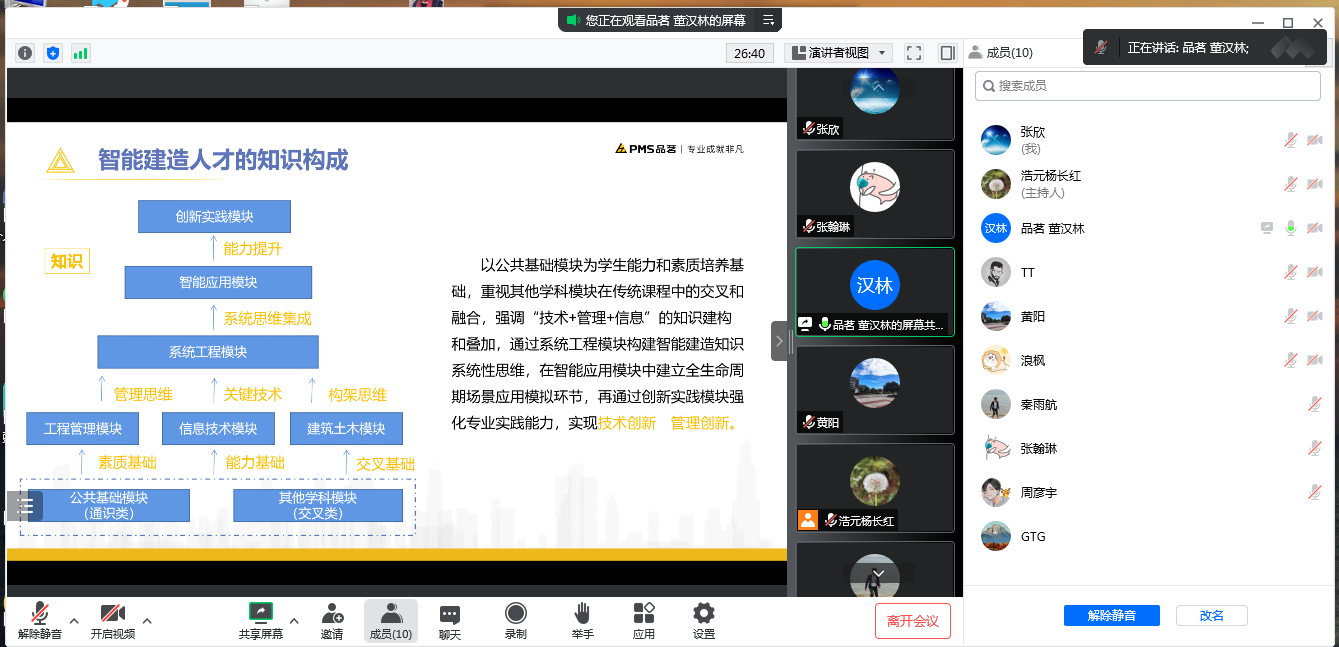Collapse the video strip with side arrow
Screen dimensions: 1339x647
click(x=779, y=341)
